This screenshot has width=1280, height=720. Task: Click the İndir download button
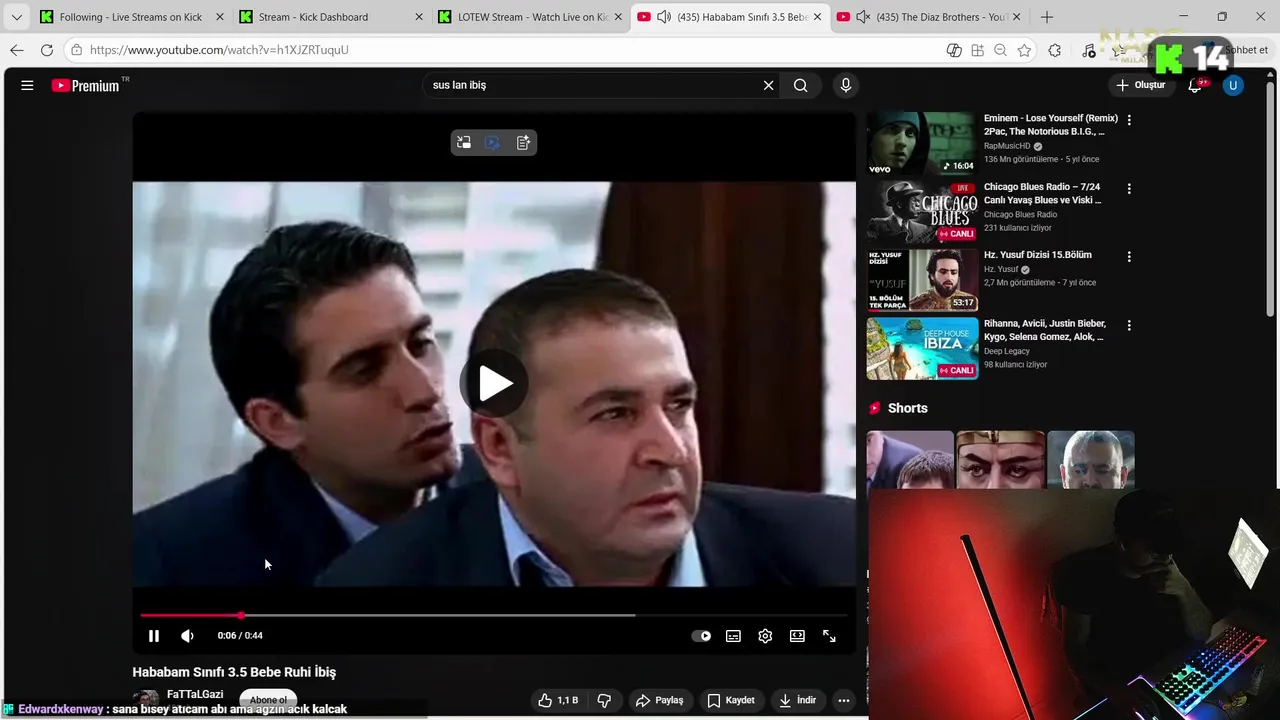tap(798, 701)
